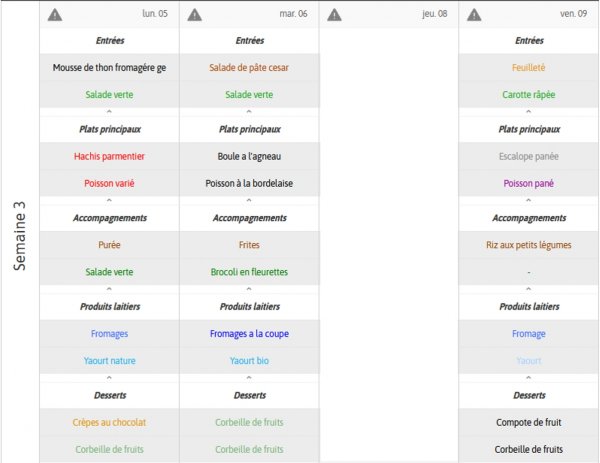Select Fromages a la coupe item
The image size is (600, 463).
(x=249, y=334)
